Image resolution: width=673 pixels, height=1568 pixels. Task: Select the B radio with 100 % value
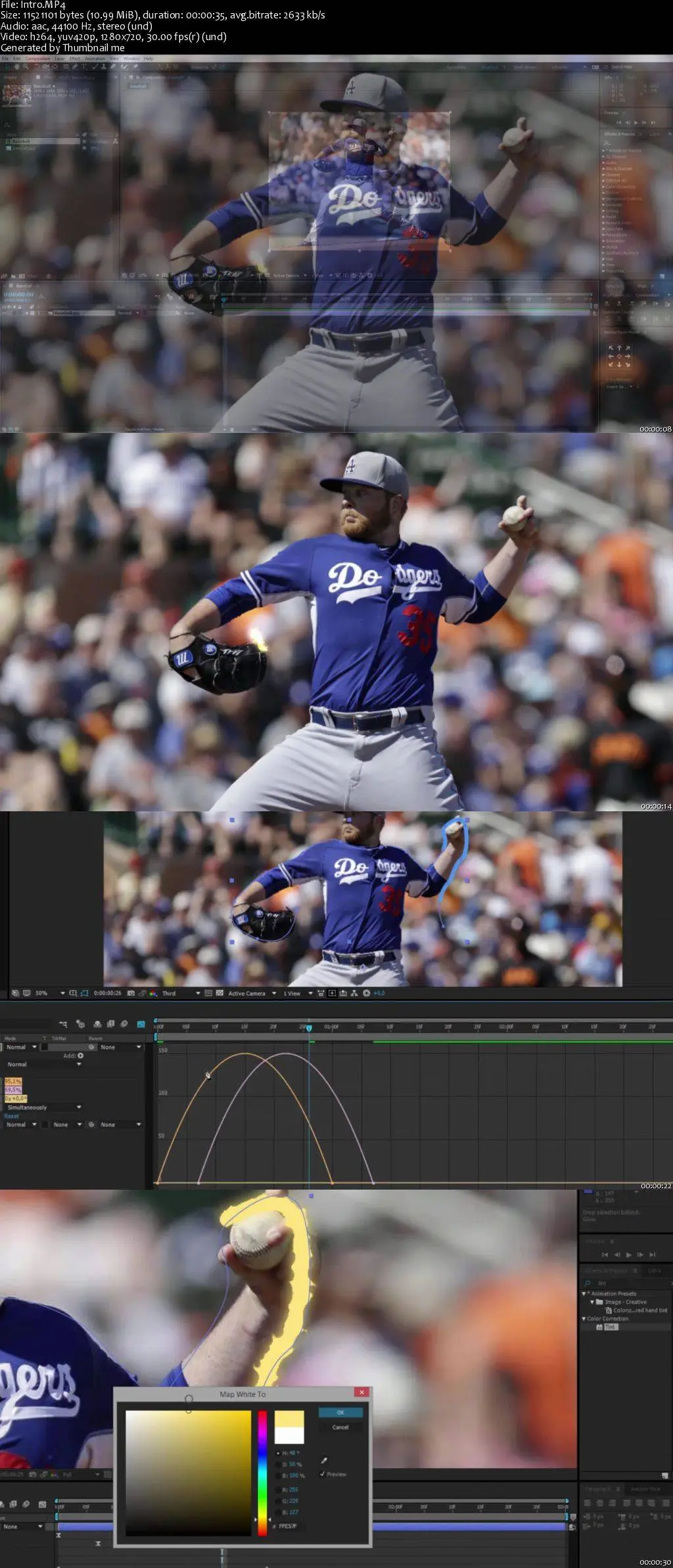pos(278,1475)
